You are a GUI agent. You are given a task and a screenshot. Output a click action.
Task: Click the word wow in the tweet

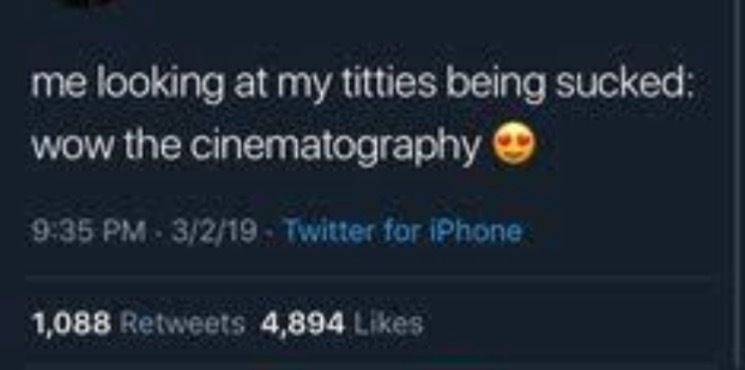(x=58, y=145)
